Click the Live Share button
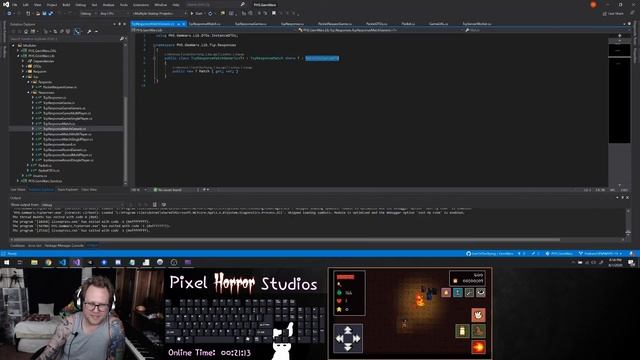640x360 pixels. click(x=613, y=13)
